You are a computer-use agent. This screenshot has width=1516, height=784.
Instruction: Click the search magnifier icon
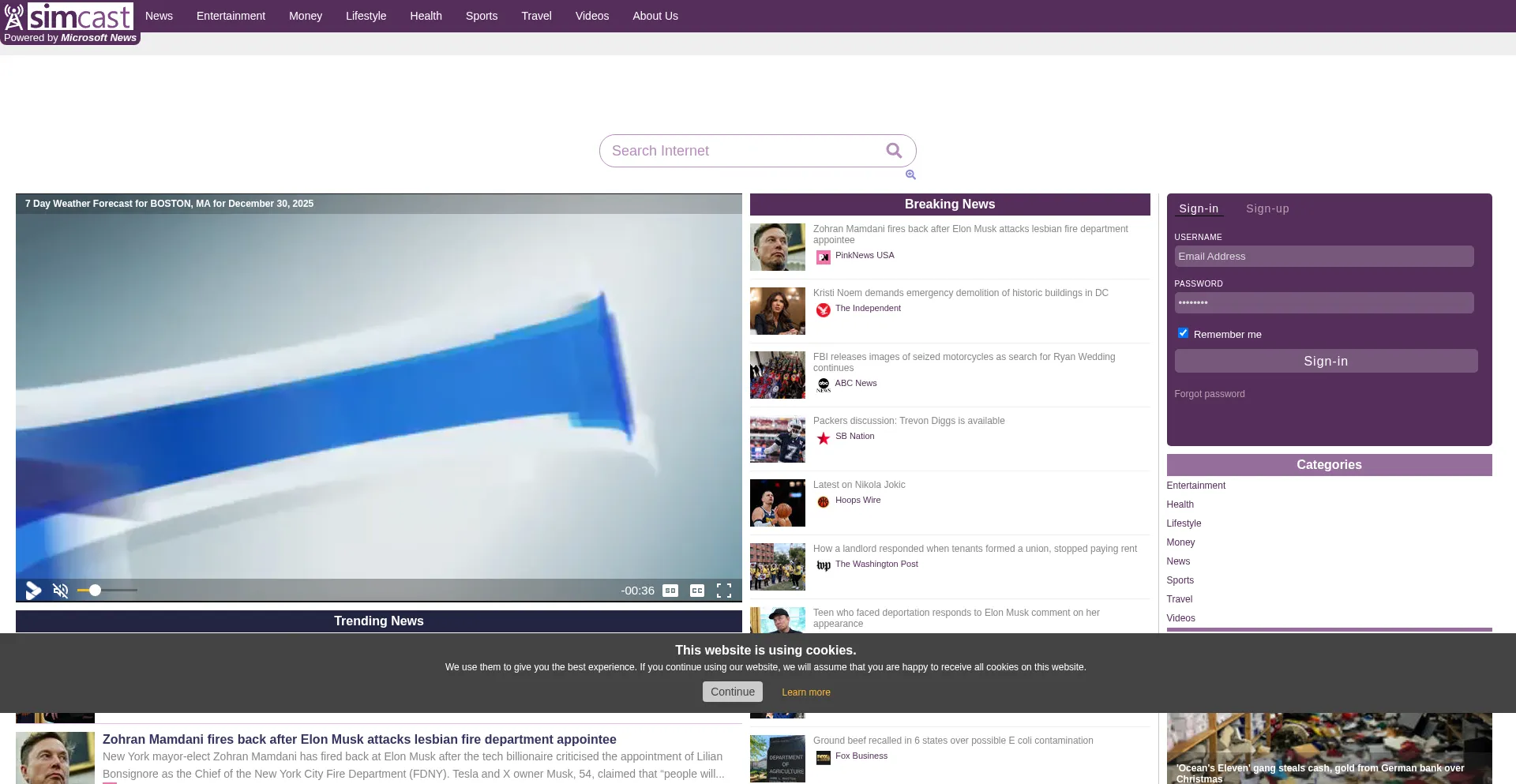(x=894, y=151)
